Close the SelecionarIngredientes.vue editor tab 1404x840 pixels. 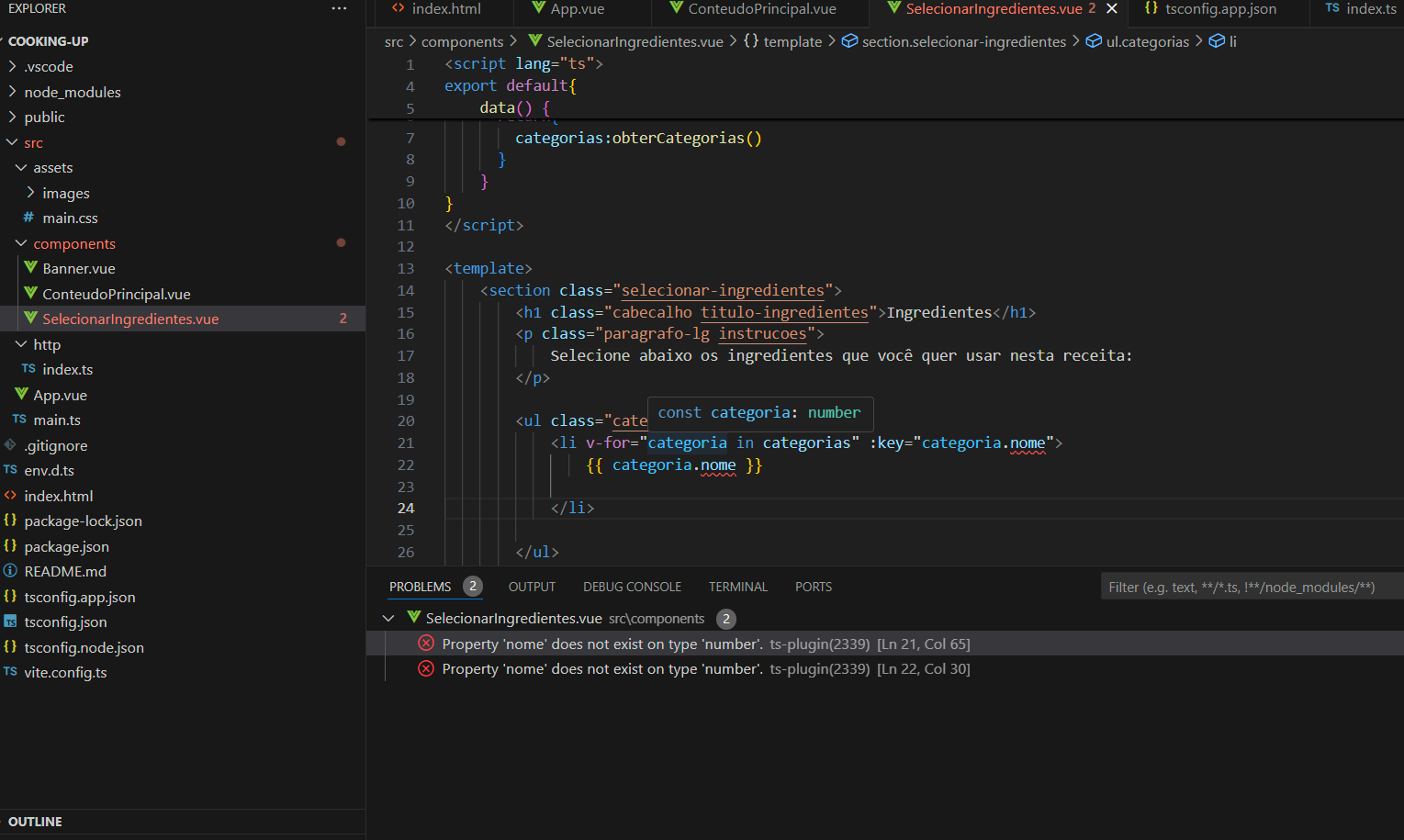pyautogui.click(x=1112, y=8)
